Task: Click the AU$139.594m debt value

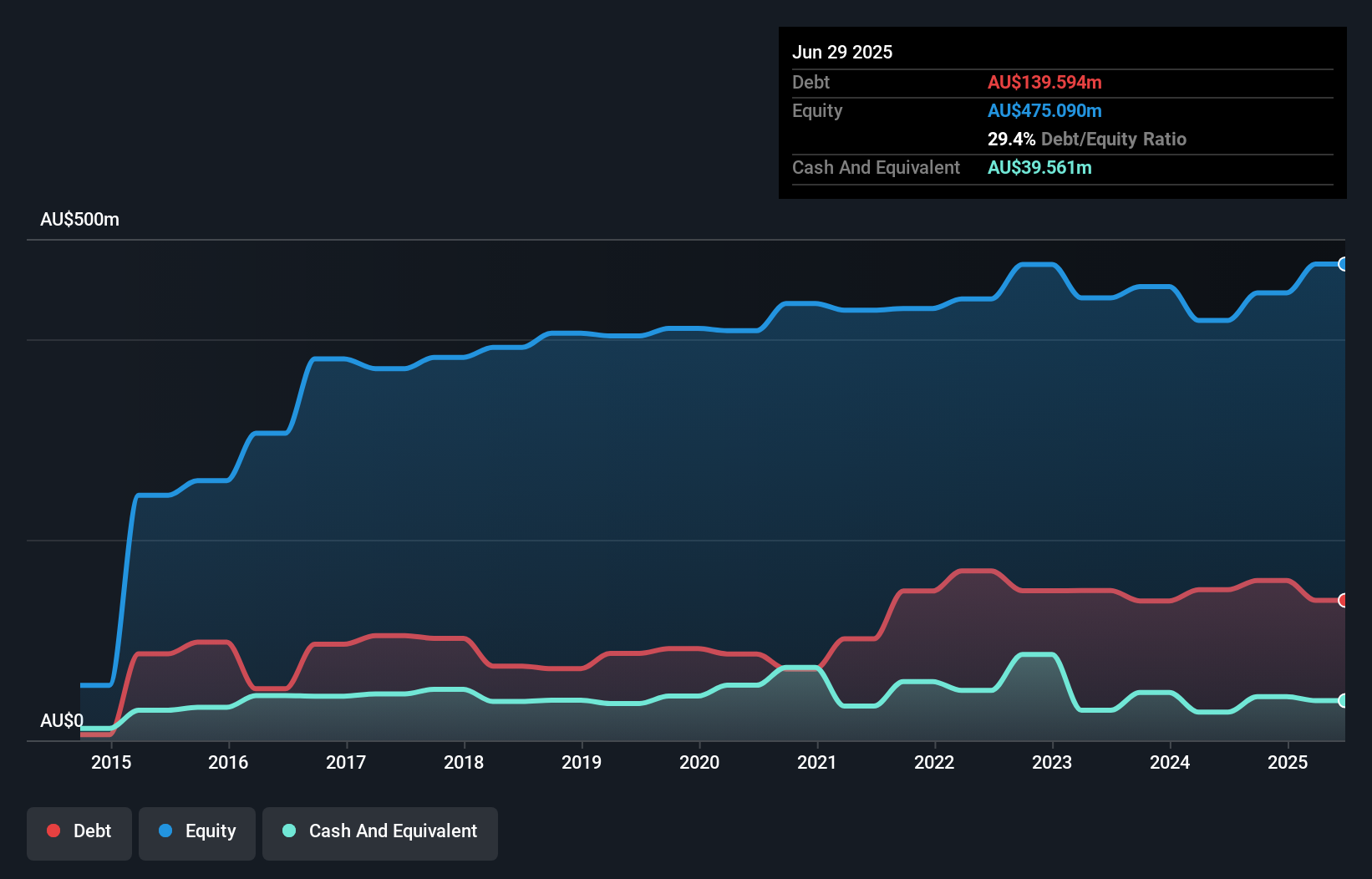Action: point(1044,82)
